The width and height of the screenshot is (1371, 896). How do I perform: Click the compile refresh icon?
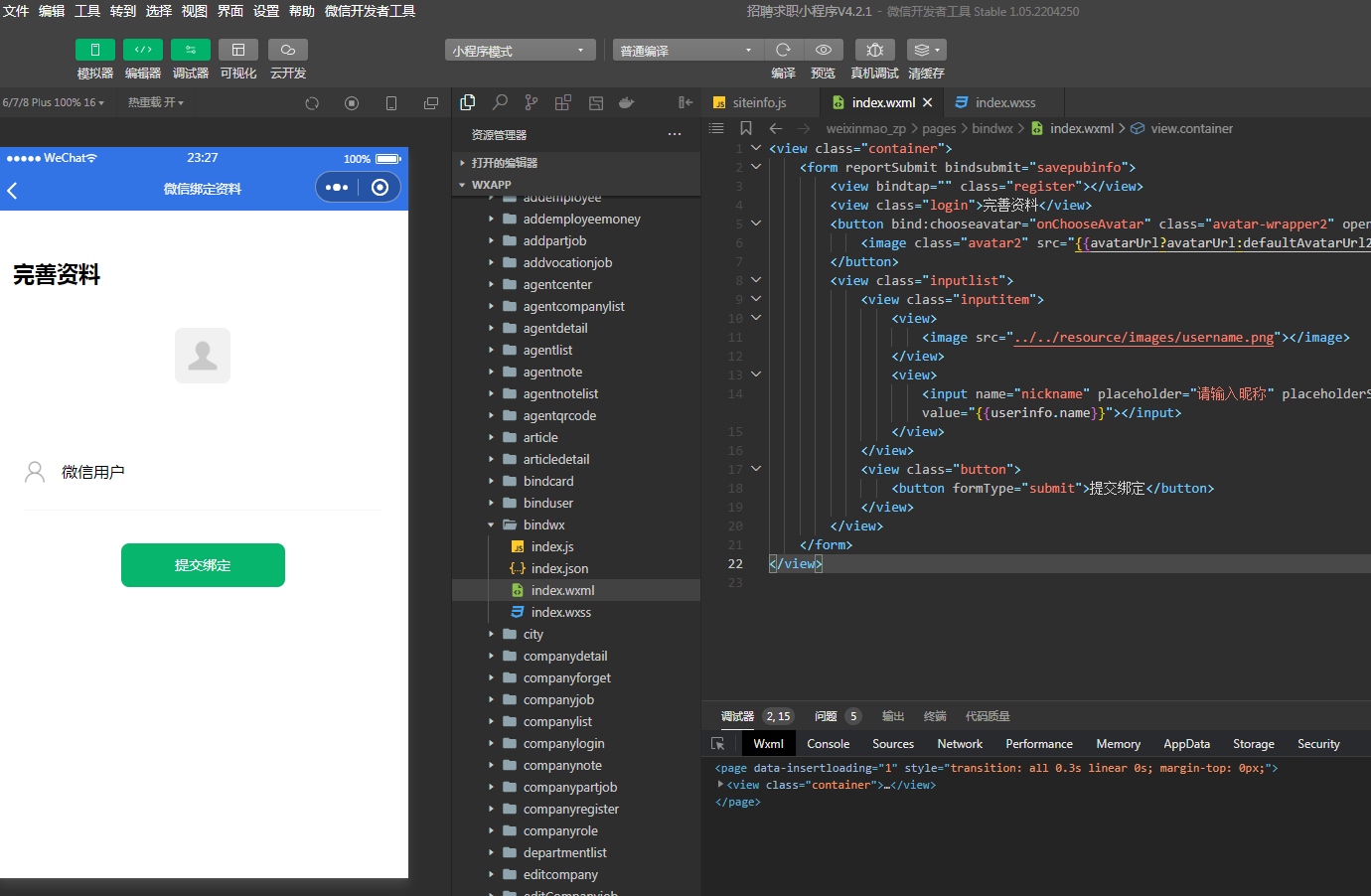click(x=783, y=50)
